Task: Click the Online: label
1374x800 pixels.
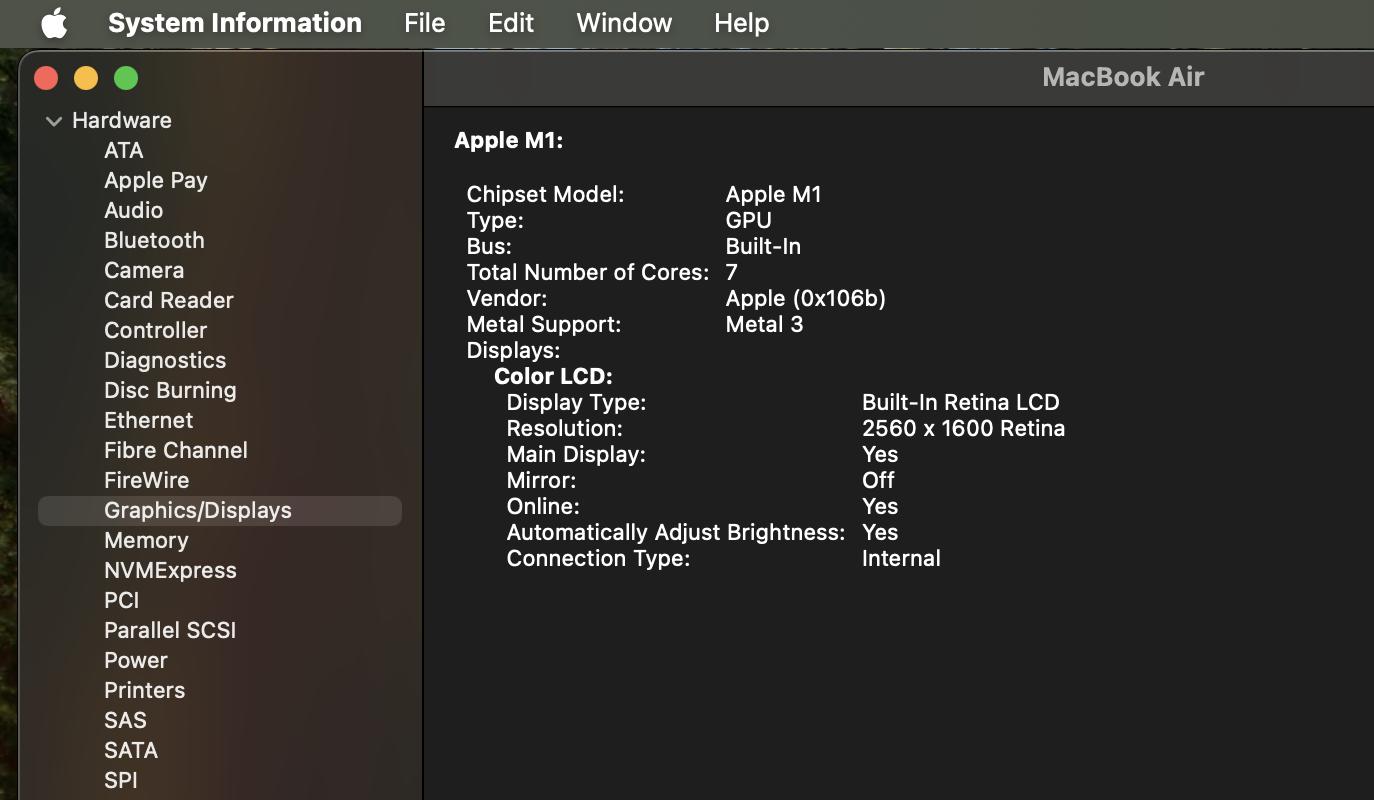Action: [x=543, y=506]
